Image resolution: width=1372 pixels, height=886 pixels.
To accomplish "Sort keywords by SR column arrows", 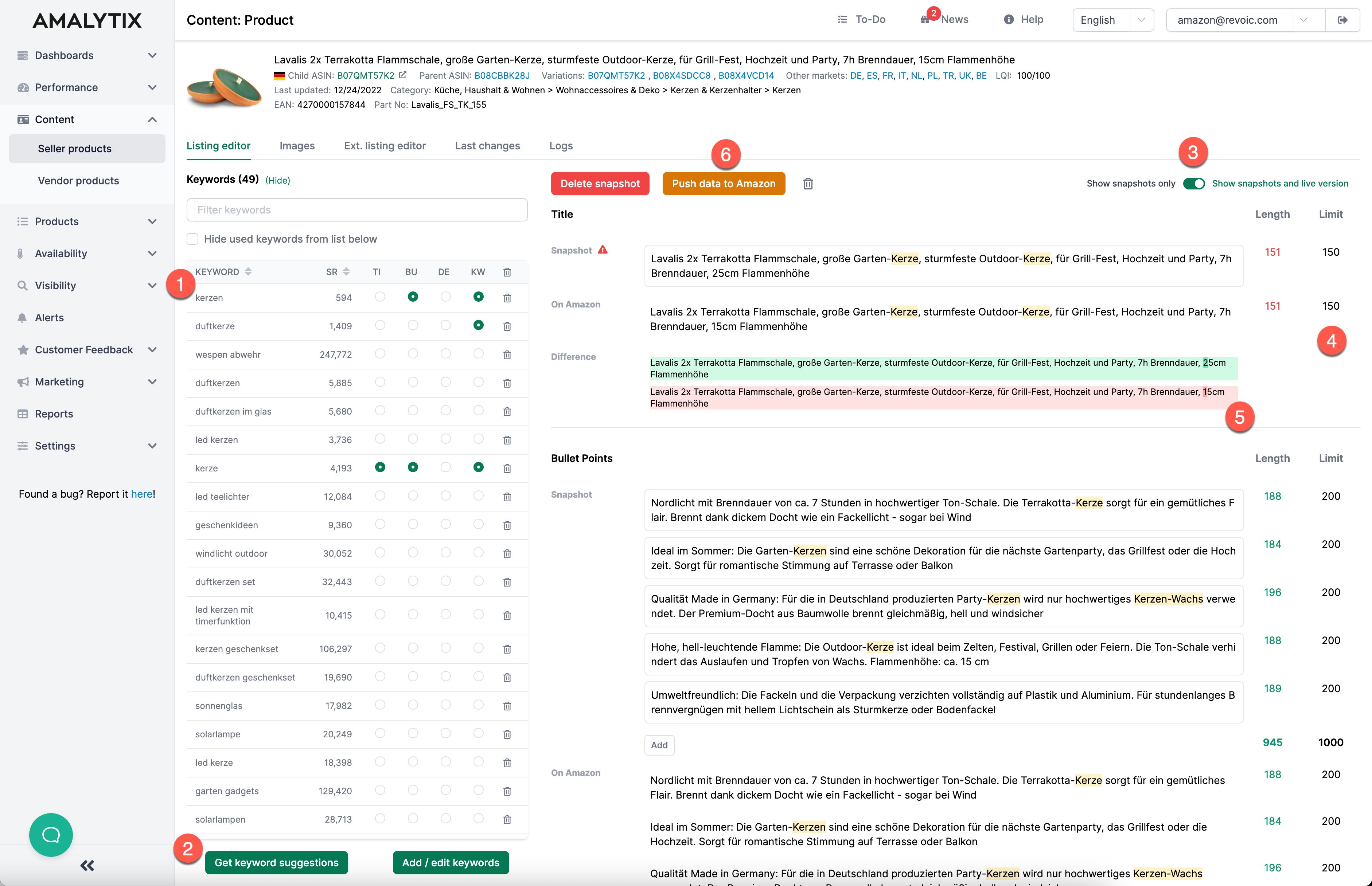I will [x=346, y=271].
